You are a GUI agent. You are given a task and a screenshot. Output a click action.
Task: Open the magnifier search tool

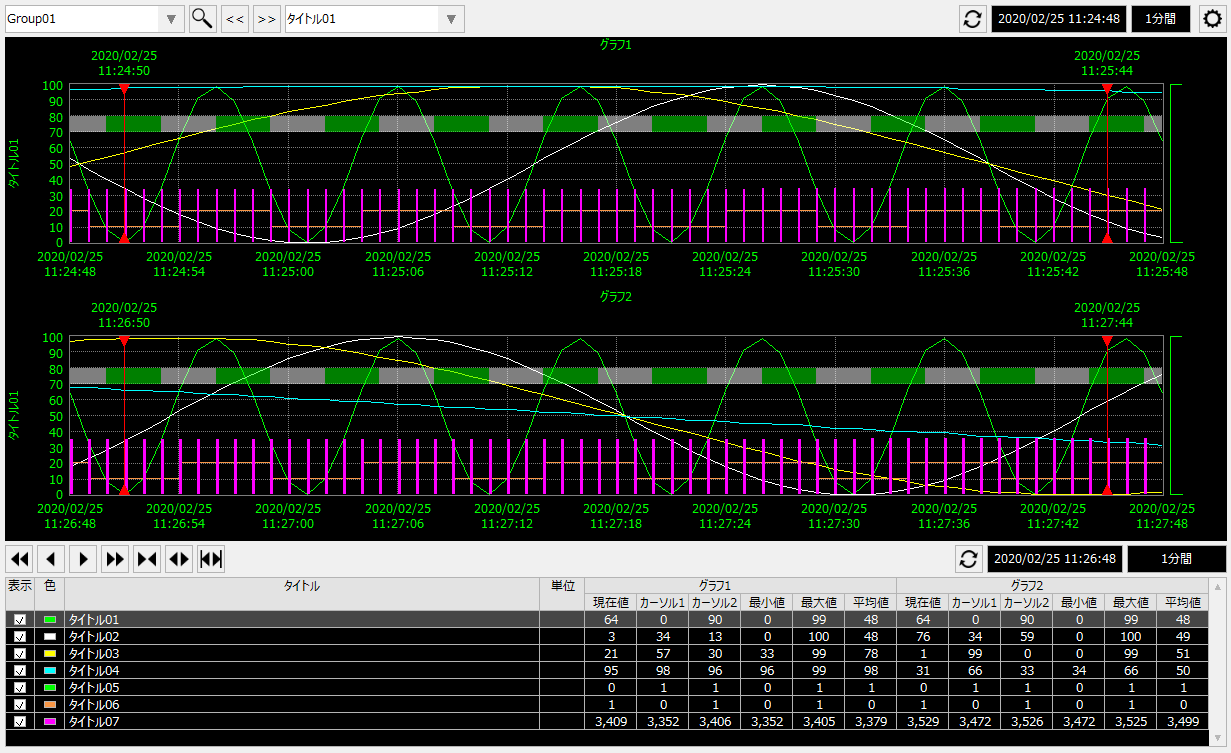(x=202, y=18)
